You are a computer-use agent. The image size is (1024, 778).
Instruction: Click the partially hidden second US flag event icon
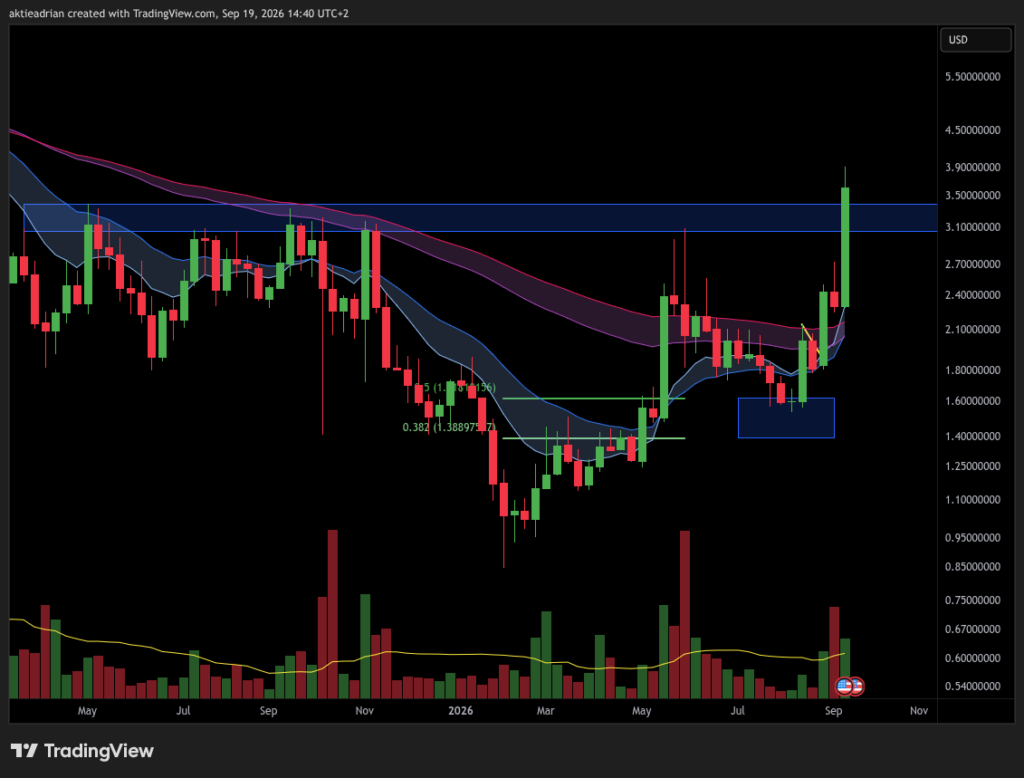858,687
